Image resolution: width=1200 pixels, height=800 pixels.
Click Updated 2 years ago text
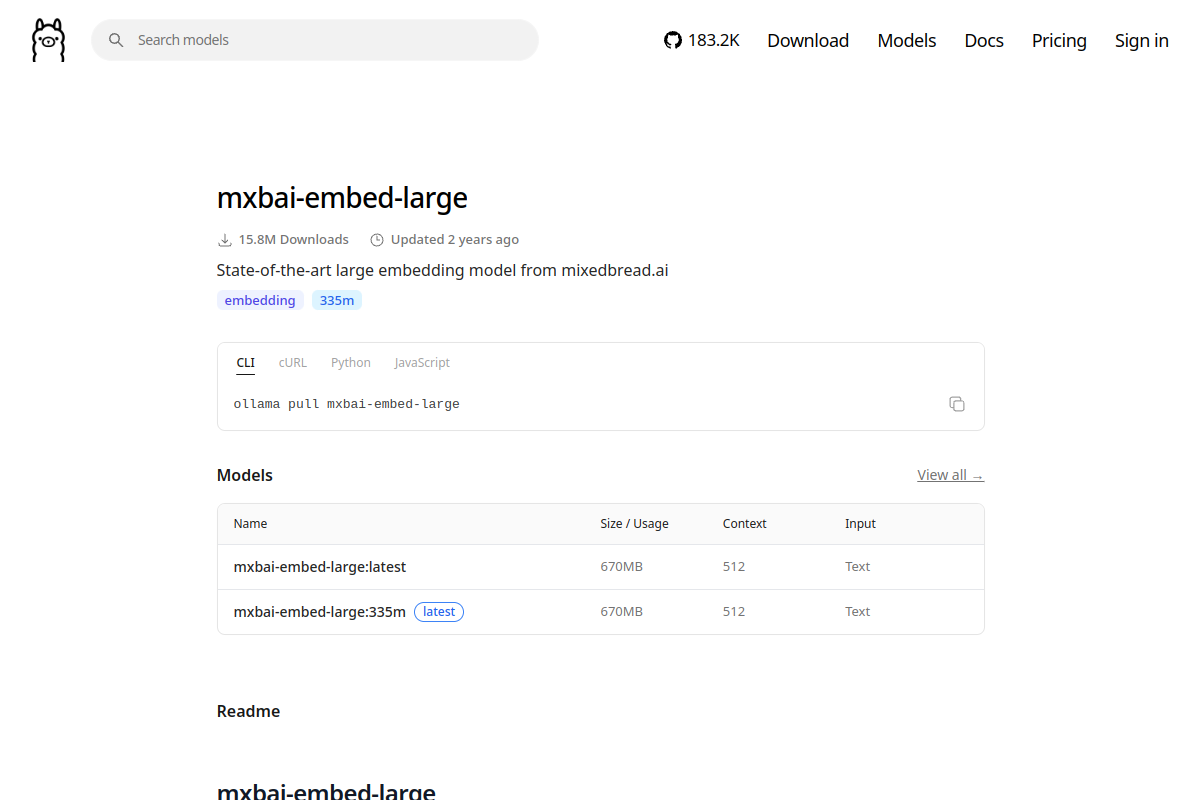click(455, 240)
